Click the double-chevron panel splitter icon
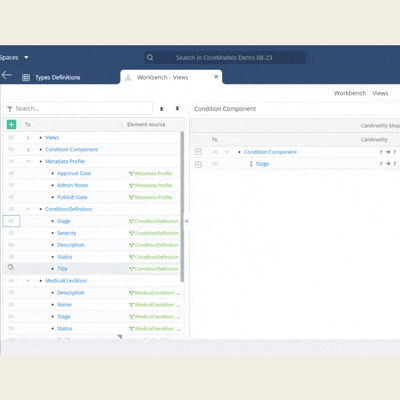The image size is (400, 400). coord(186,221)
